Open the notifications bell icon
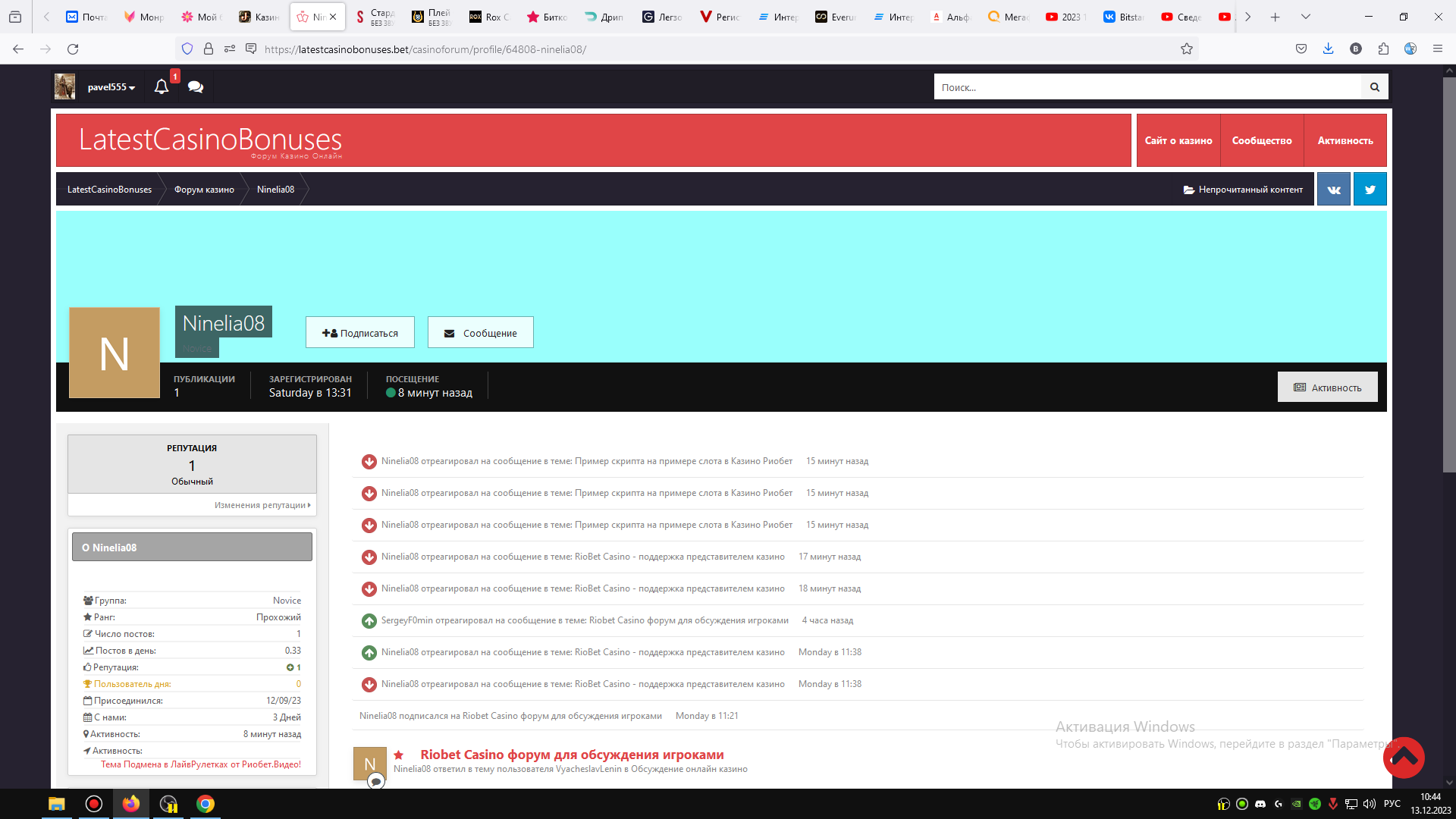This screenshot has width=1456, height=819. [162, 87]
